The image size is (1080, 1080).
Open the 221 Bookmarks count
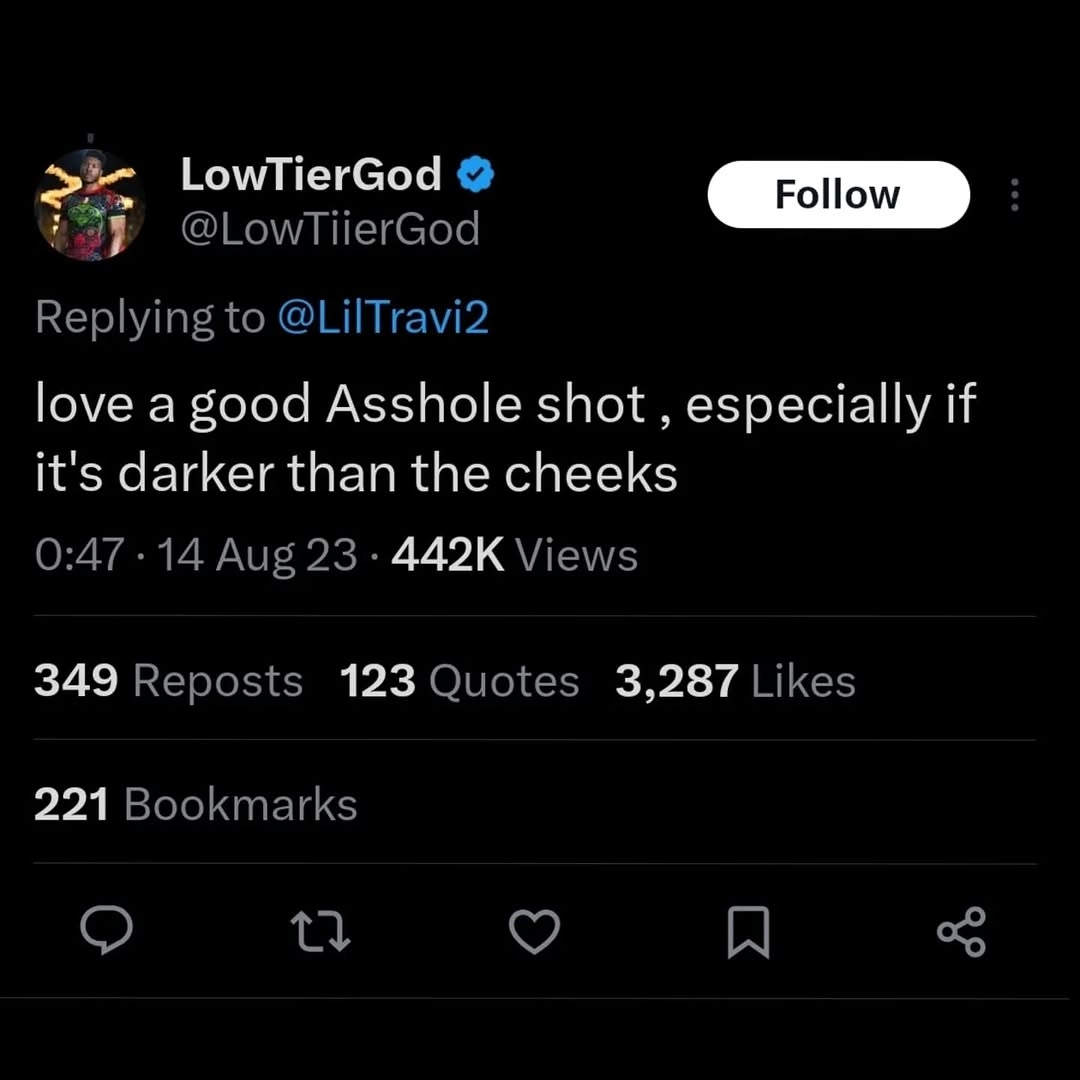(196, 804)
